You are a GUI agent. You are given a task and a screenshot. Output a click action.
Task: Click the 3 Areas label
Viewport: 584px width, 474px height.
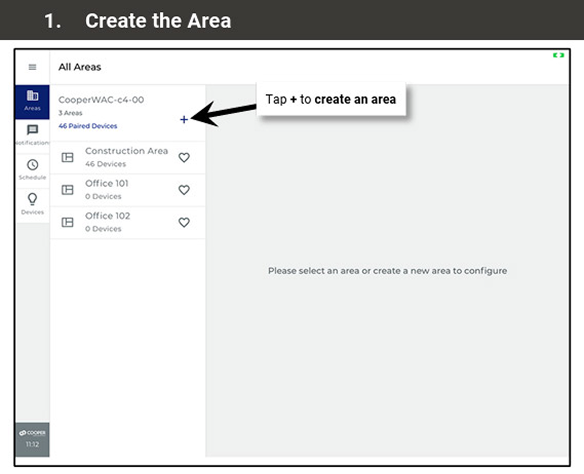point(70,113)
